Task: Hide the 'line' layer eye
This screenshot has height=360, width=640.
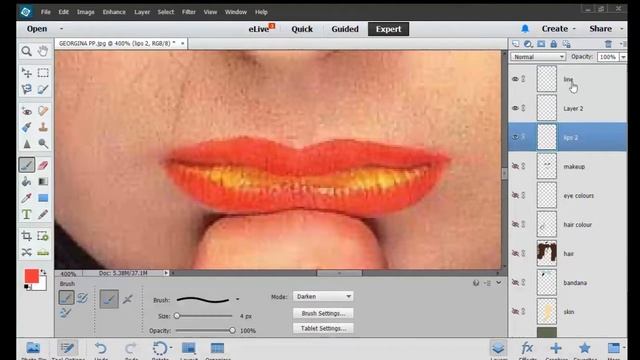Action: tap(515, 79)
